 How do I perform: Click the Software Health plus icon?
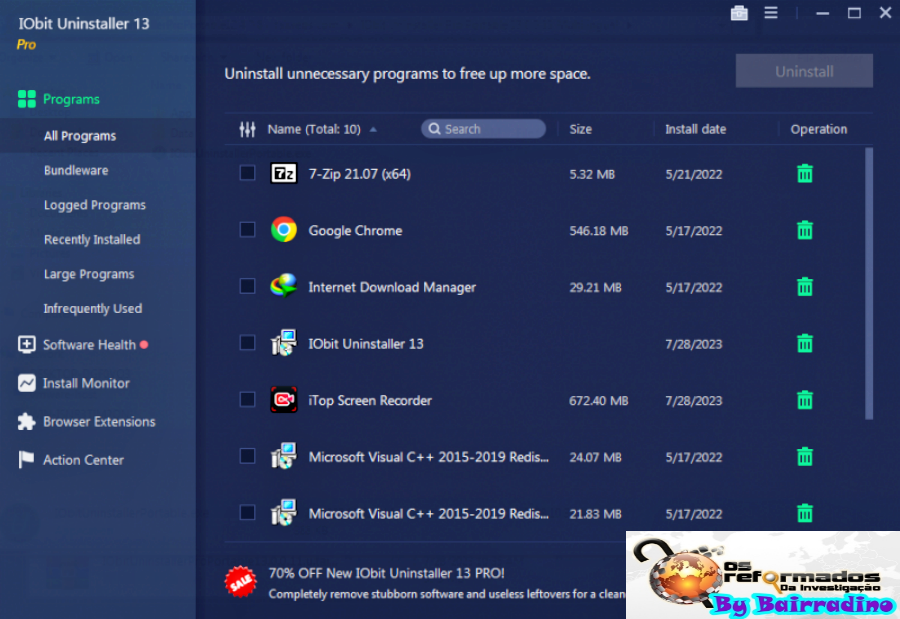tap(26, 345)
